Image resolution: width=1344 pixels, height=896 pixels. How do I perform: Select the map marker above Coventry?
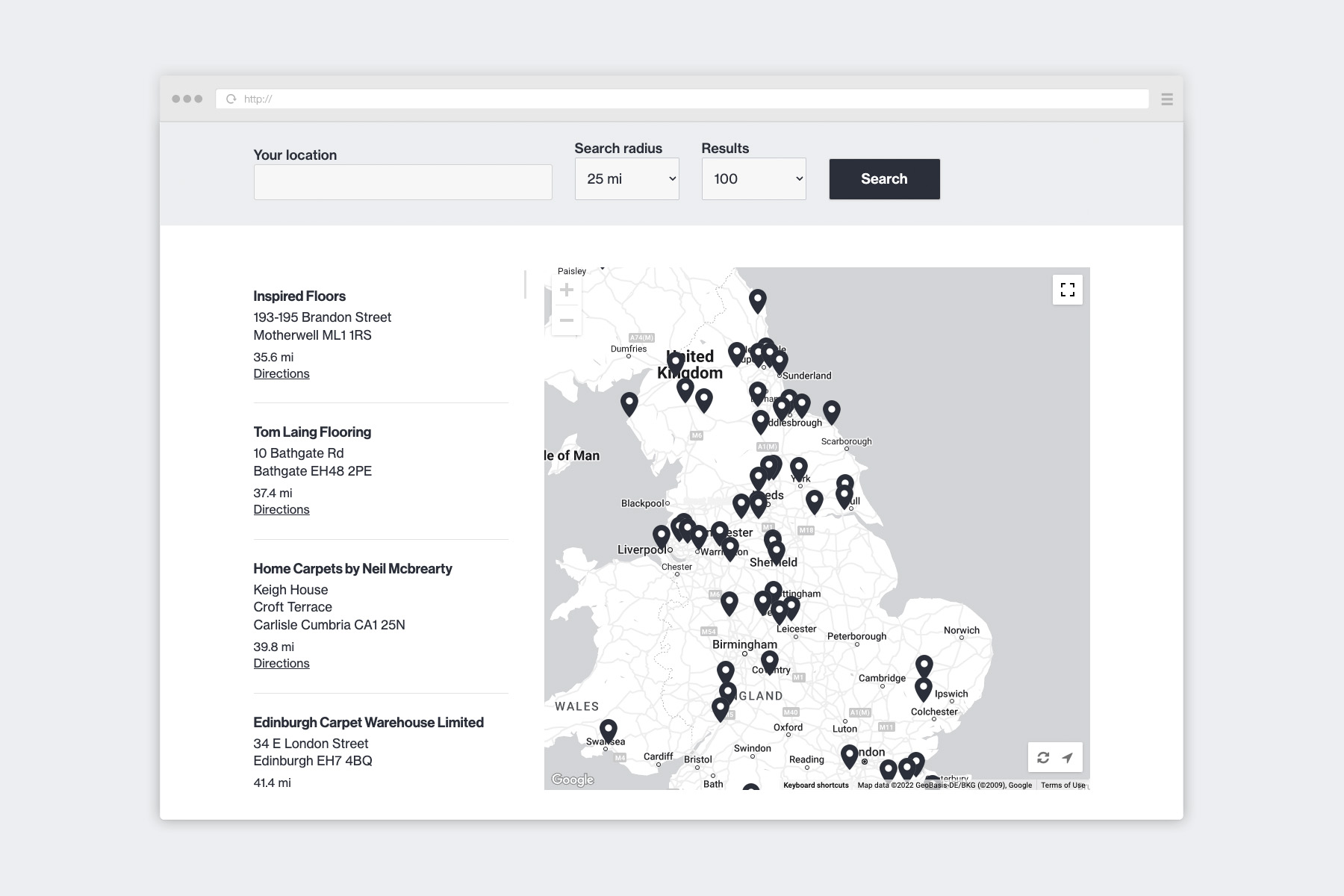click(770, 662)
